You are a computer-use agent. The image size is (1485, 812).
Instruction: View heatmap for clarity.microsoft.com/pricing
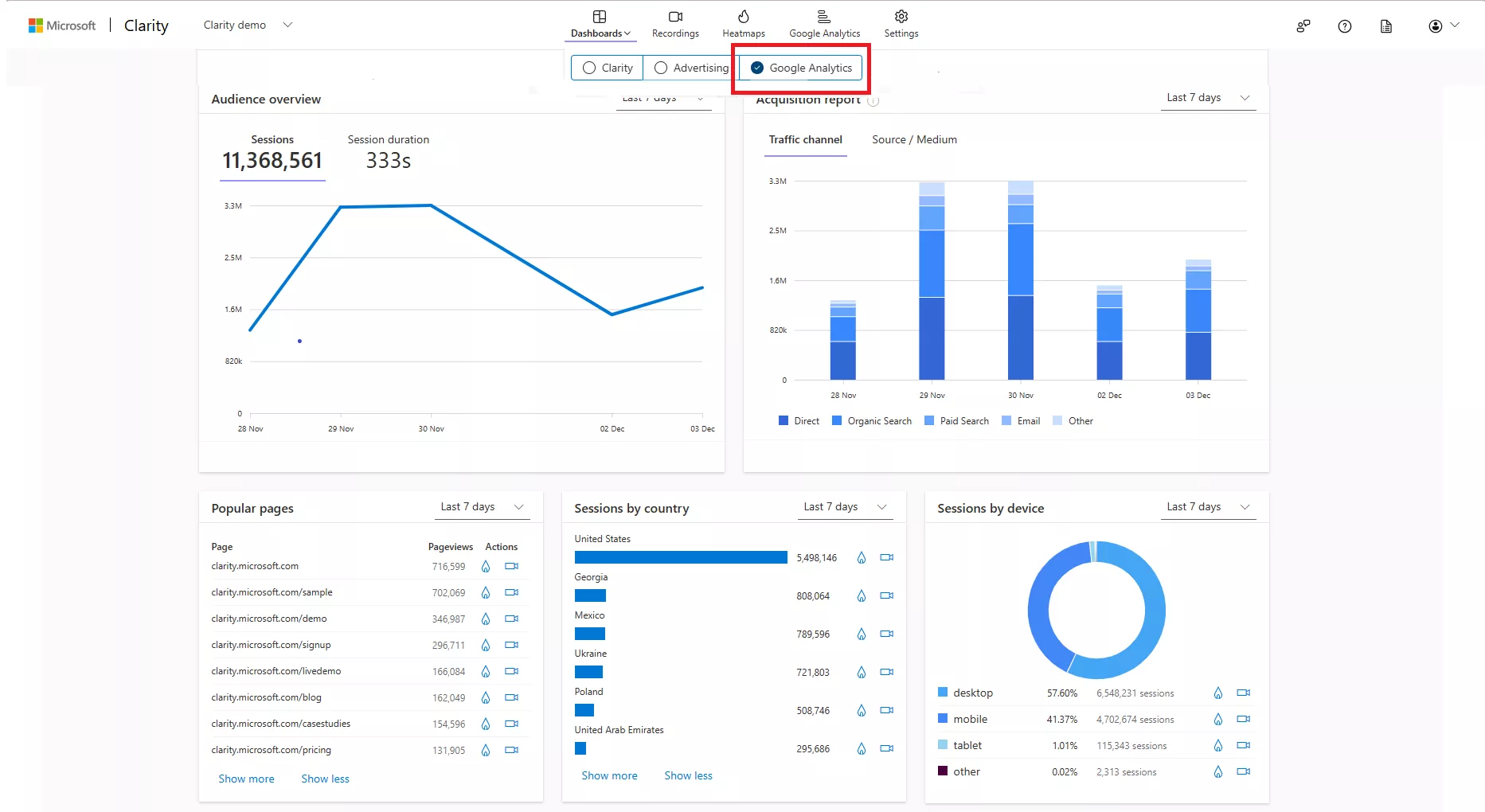[x=486, y=751]
